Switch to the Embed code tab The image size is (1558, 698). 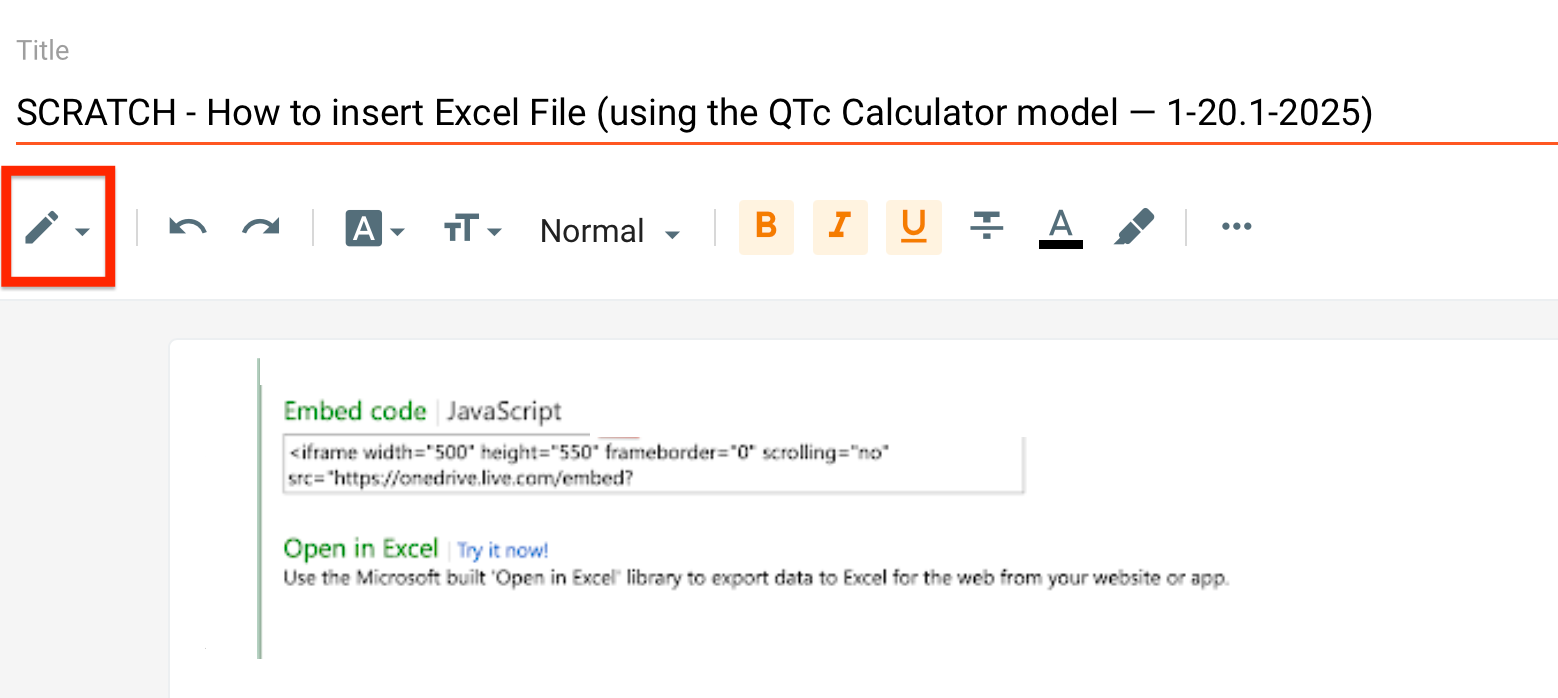point(355,411)
